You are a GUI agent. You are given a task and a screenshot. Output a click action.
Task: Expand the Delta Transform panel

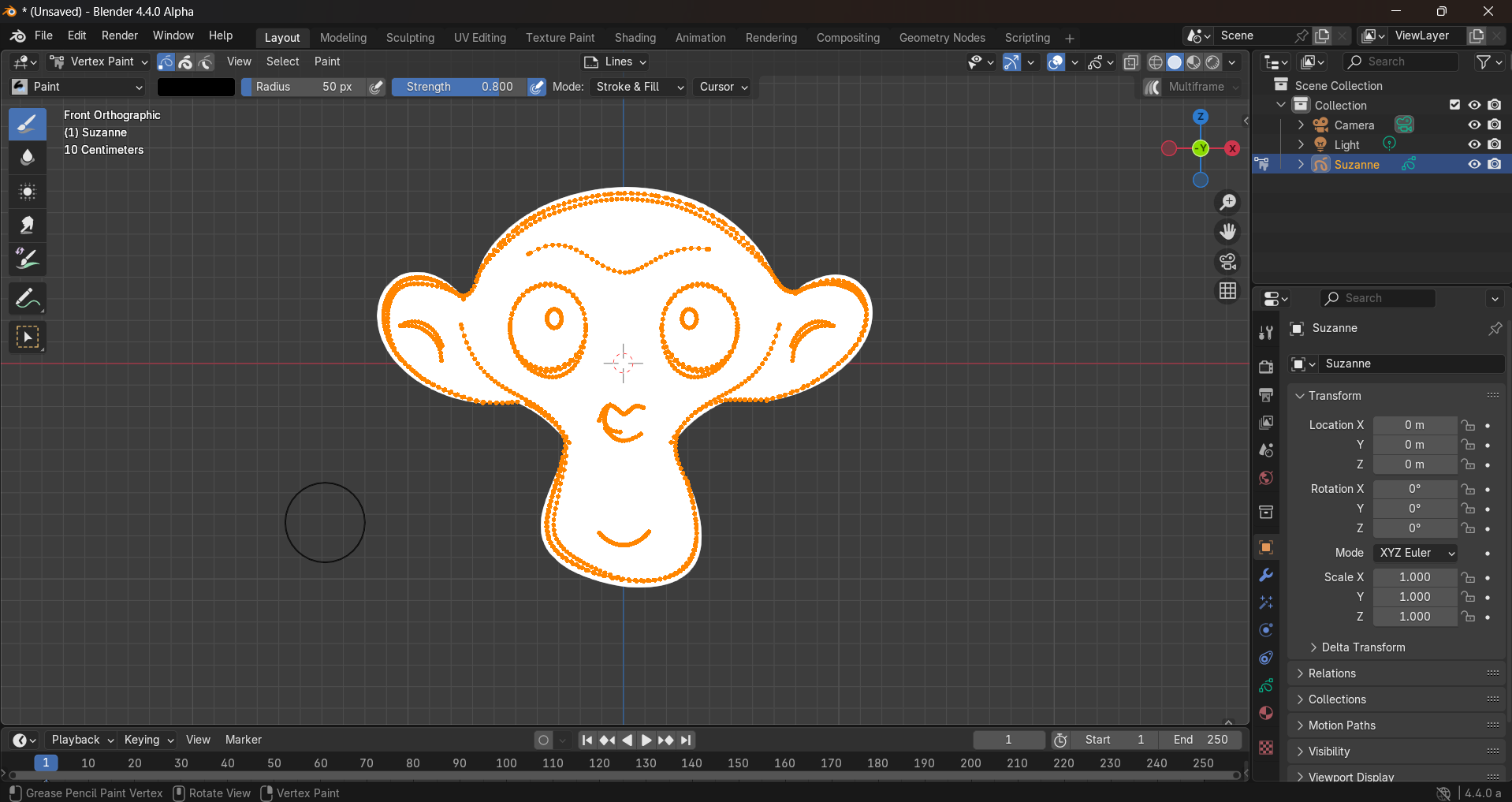click(x=1363, y=647)
